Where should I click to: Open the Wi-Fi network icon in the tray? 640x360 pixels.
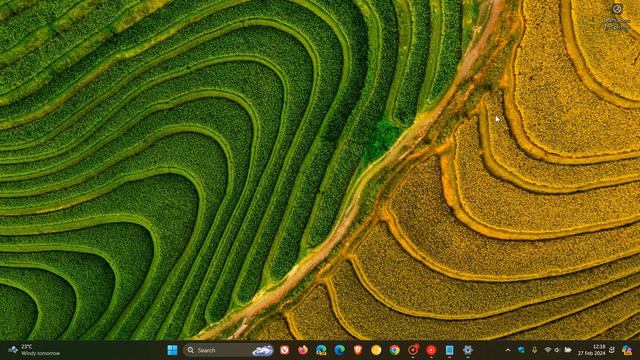point(548,350)
